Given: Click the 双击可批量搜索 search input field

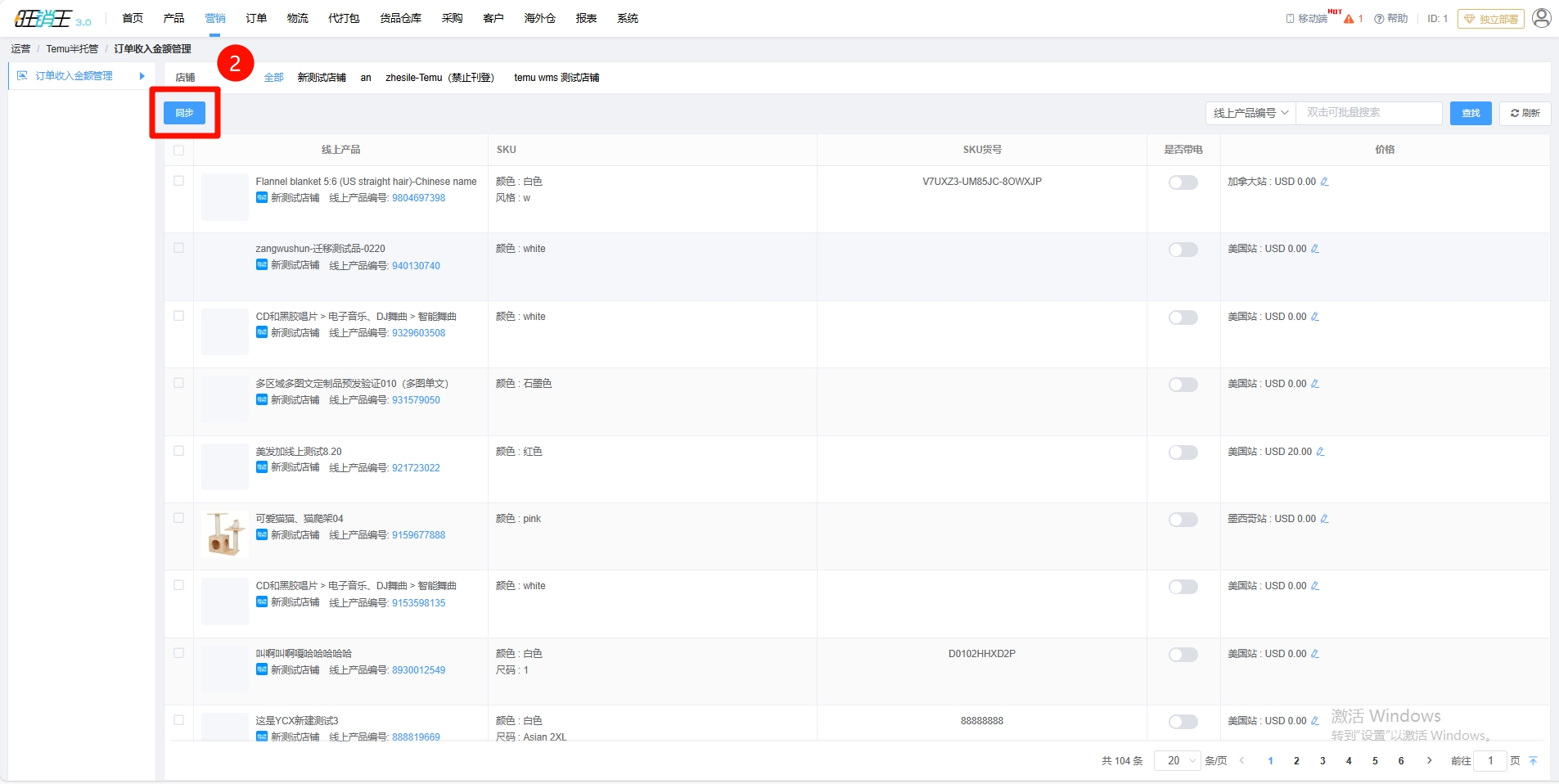Looking at the screenshot, I should (x=1368, y=113).
